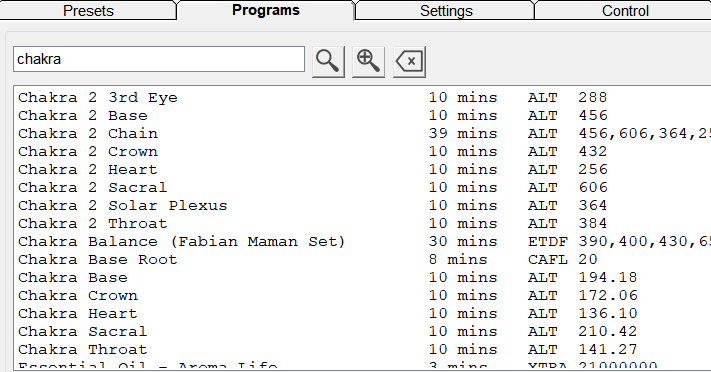Click the frequency value 141.27
This screenshot has width=711, height=372.
[608, 350]
